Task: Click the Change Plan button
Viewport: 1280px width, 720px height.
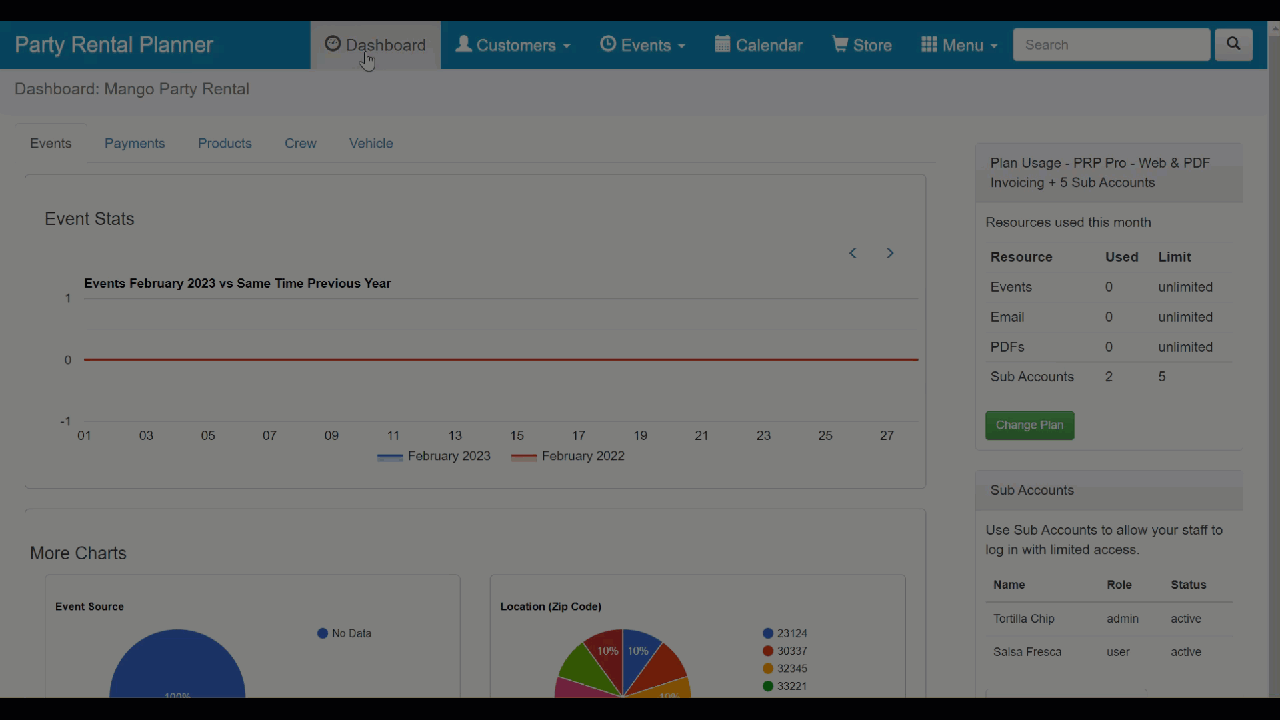Action: click(1030, 425)
